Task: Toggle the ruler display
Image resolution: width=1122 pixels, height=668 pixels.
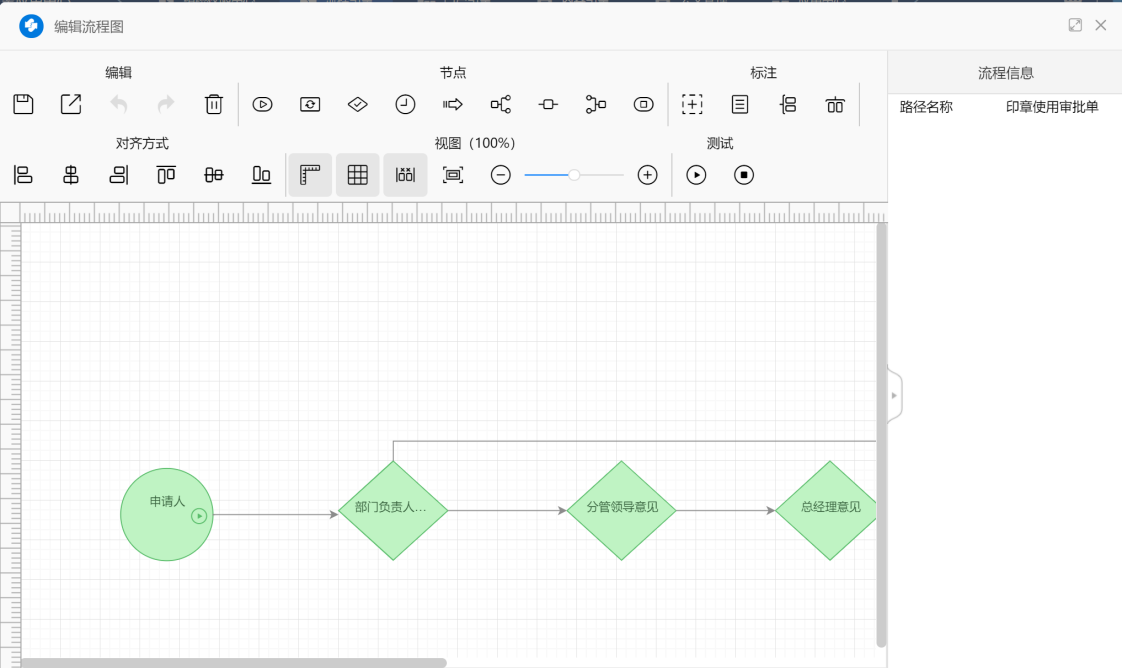Action: tap(310, 175)
